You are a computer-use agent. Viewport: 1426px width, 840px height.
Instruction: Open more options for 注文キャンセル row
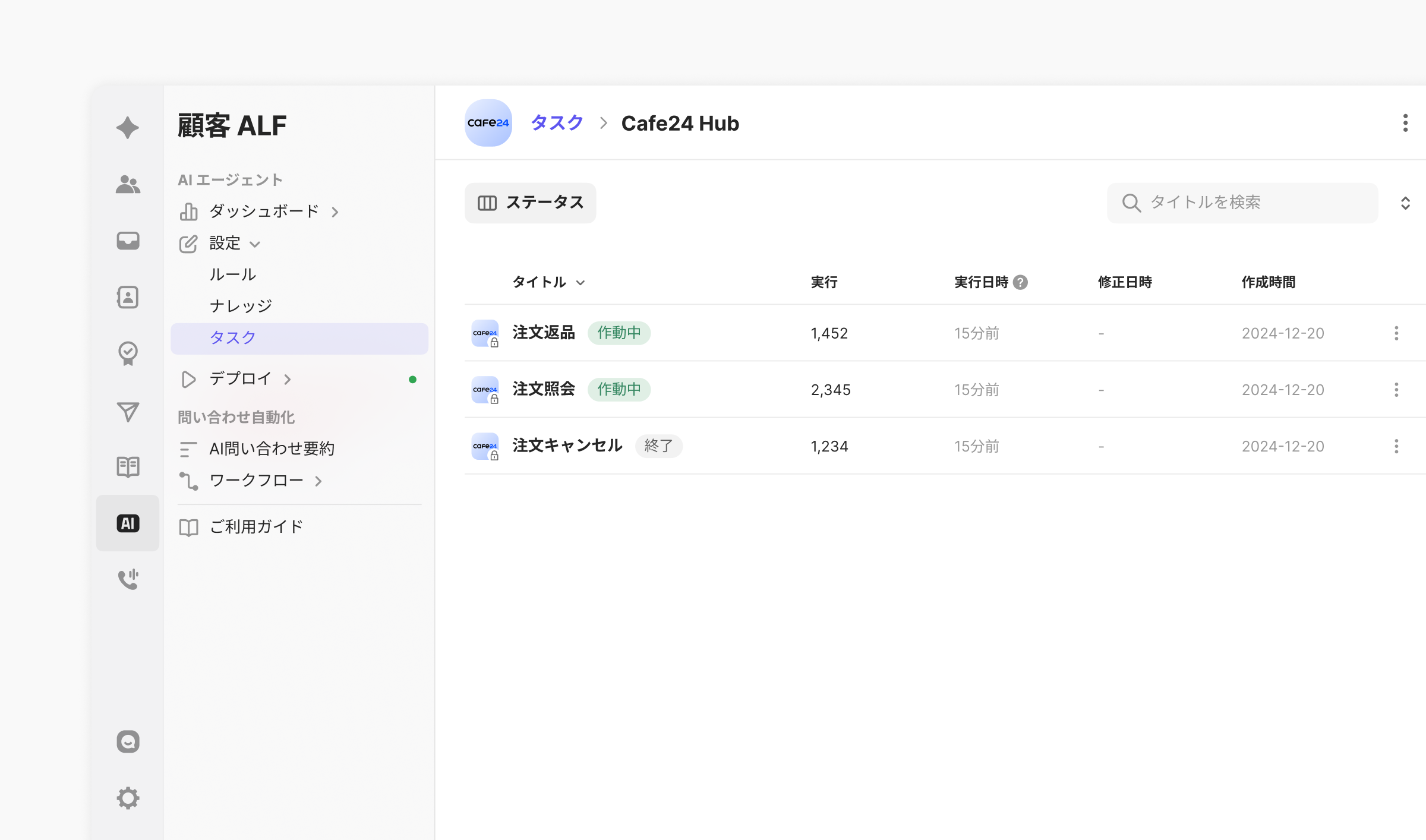coord(1396,446)
